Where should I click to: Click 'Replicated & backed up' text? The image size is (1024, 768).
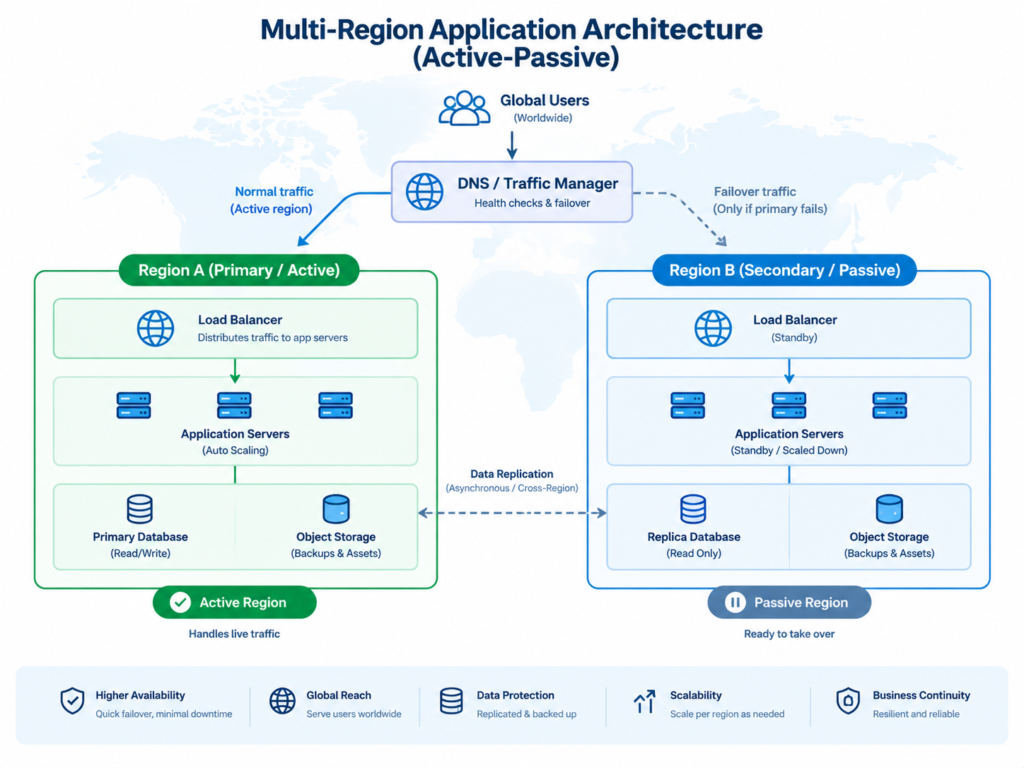526,714
